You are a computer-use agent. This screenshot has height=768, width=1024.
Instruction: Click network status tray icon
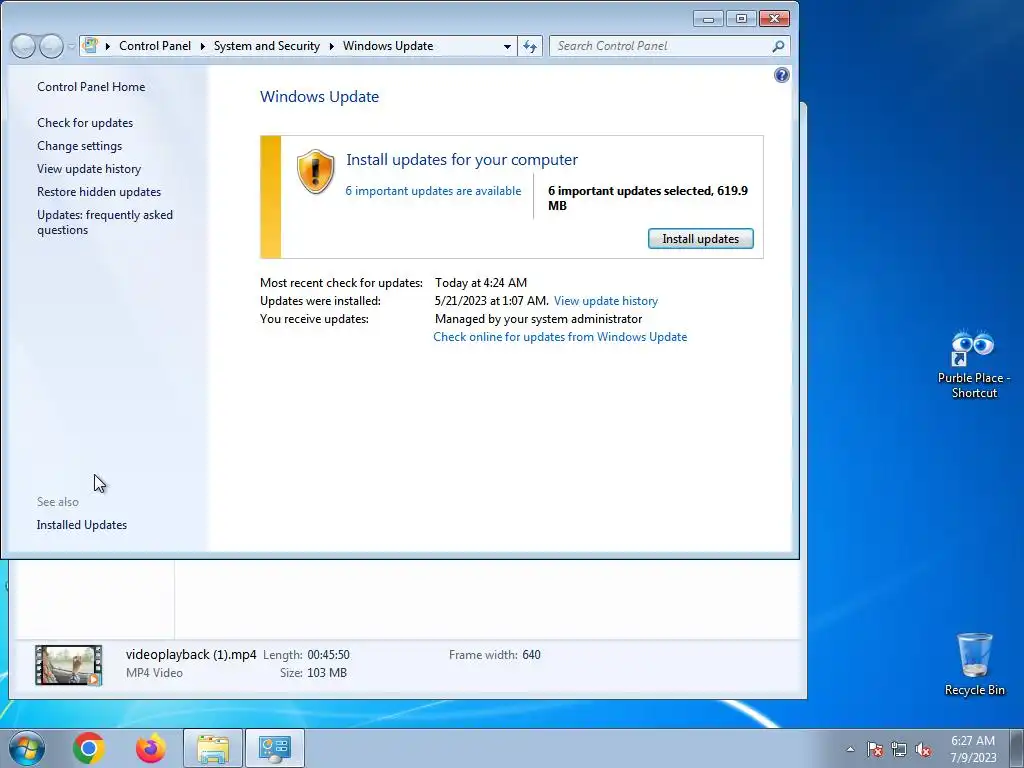[x=899, y=749]
